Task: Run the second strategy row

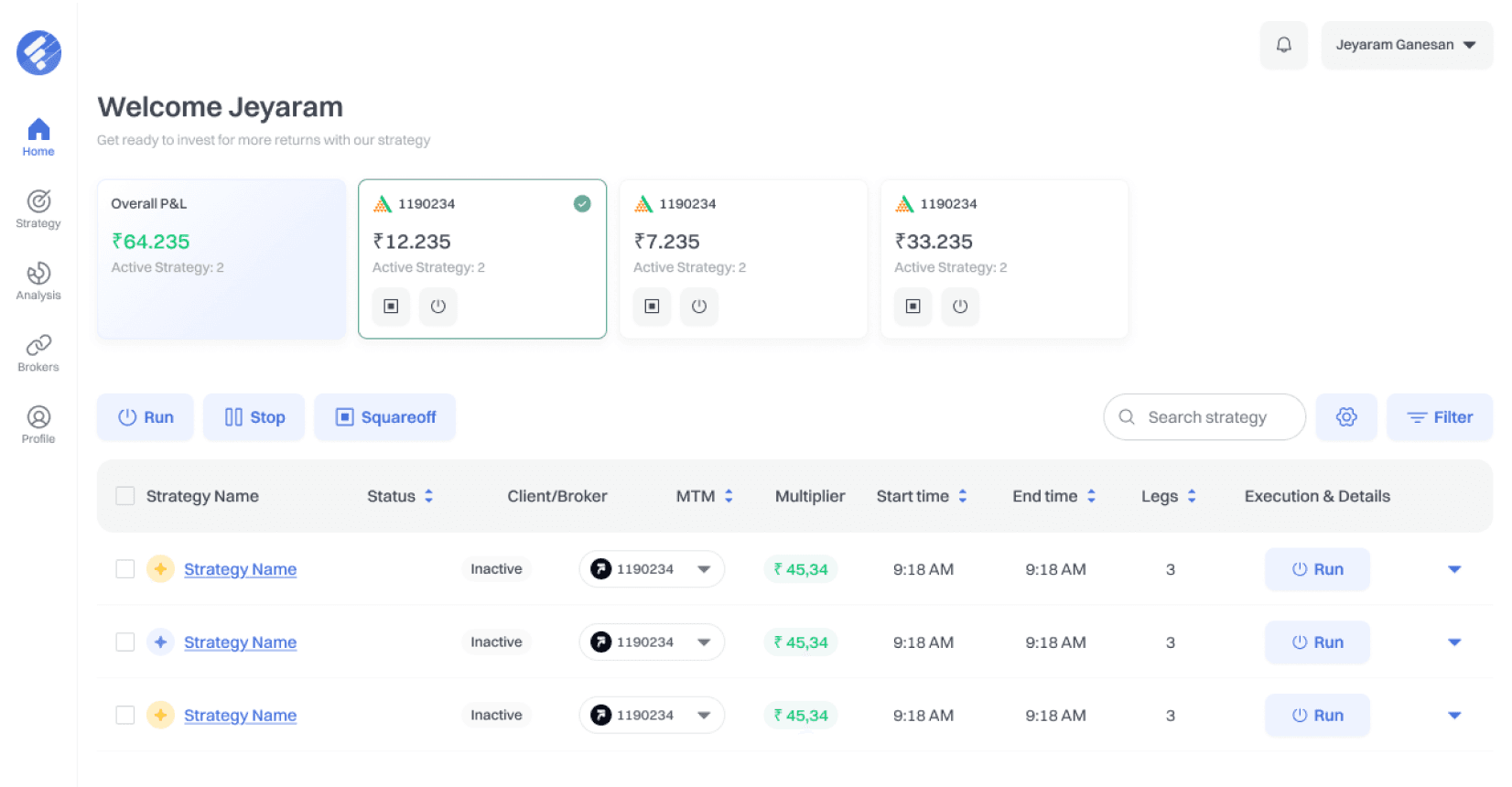Action: (1317, 642)
